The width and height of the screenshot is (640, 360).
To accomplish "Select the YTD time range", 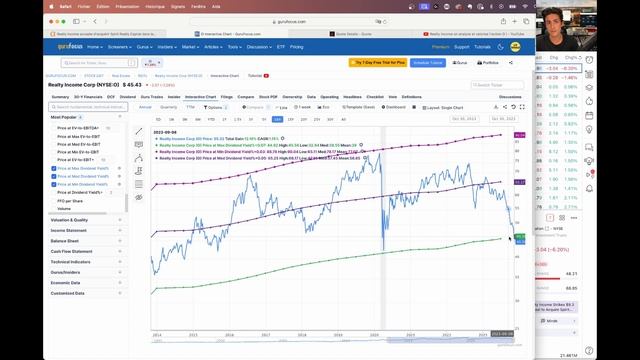I will pos(211,119).
